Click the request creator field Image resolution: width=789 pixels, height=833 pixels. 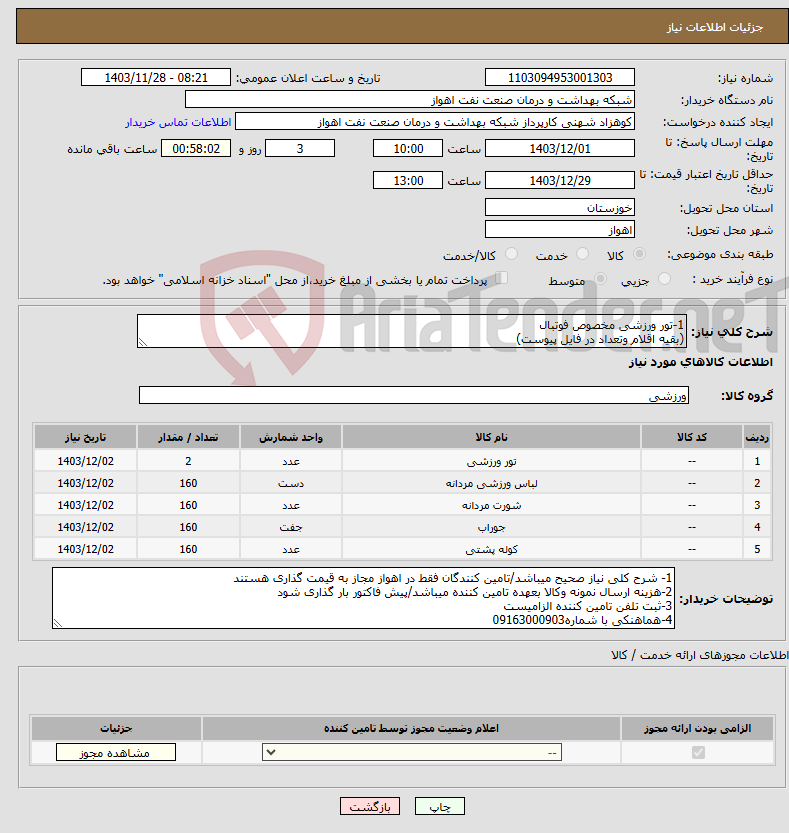click(435, 122)
